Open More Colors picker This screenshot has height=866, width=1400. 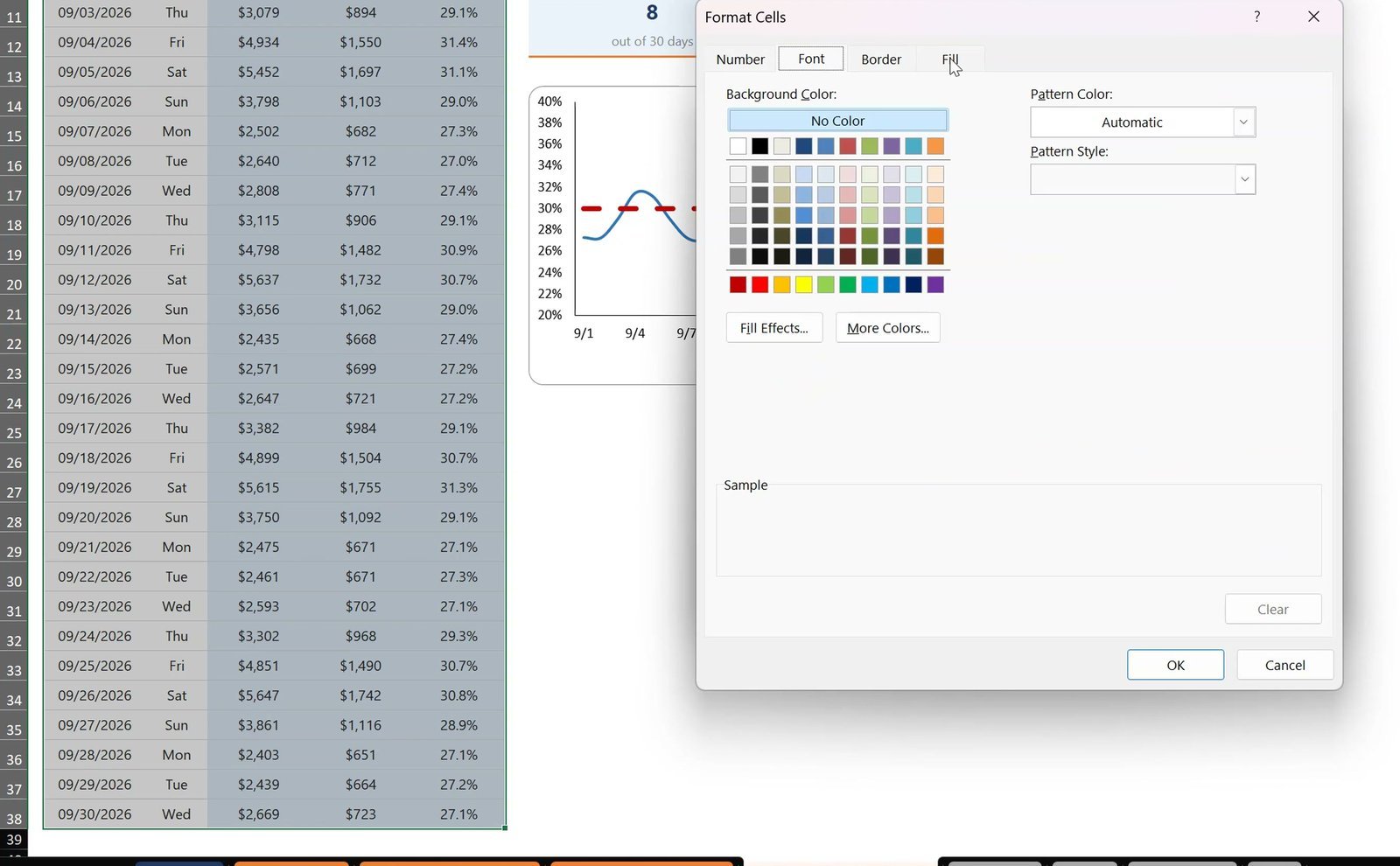point(888,328)
